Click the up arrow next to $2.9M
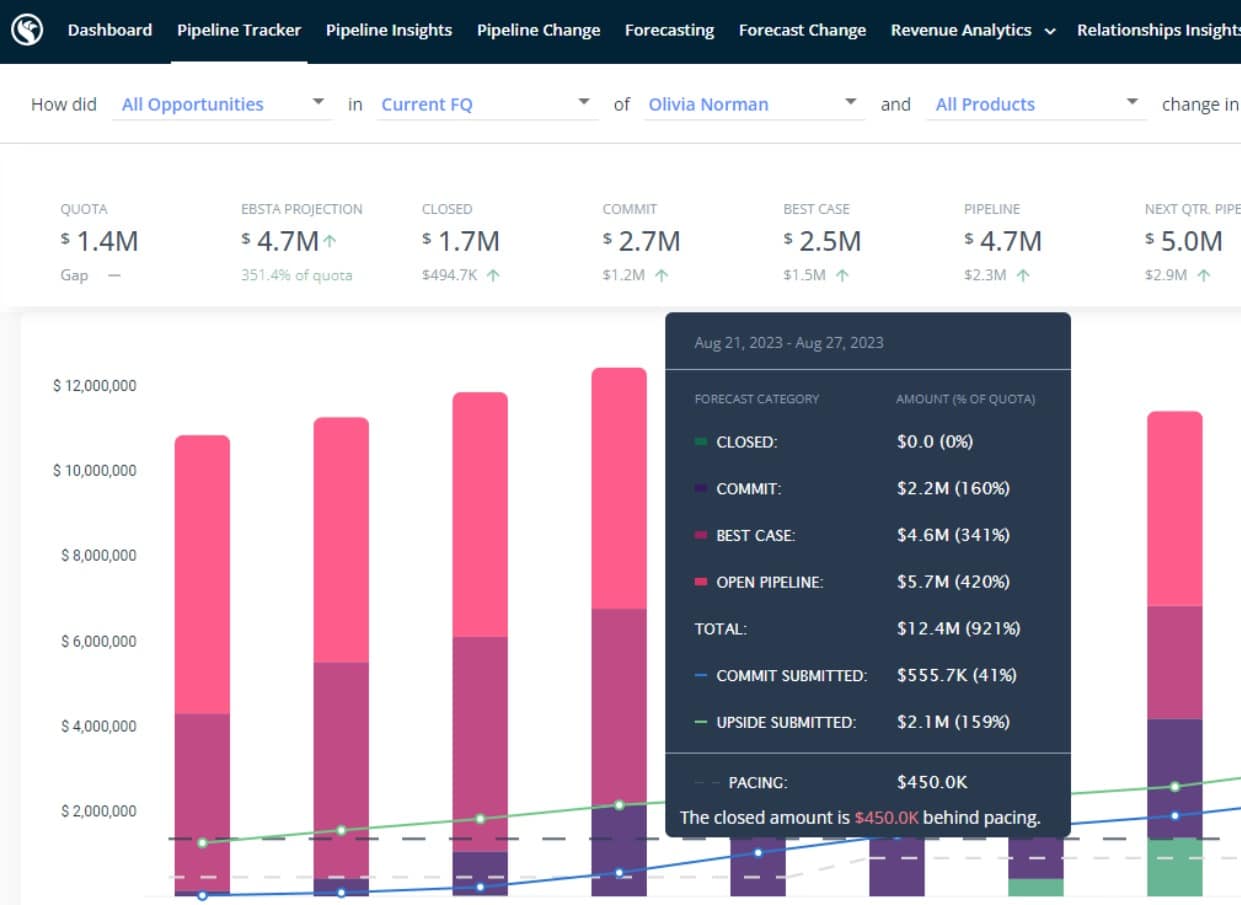This screenshot has height=905, width=1241. pos(1204,275)
